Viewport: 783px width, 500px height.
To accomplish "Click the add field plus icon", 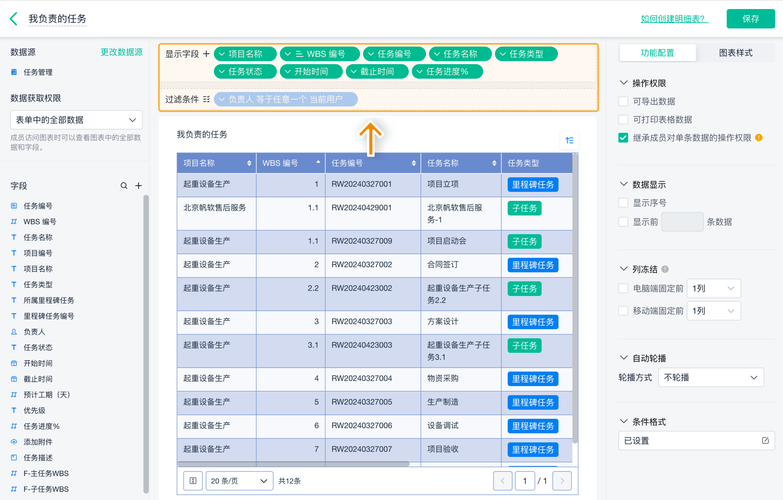I will [x=138, y=186].
